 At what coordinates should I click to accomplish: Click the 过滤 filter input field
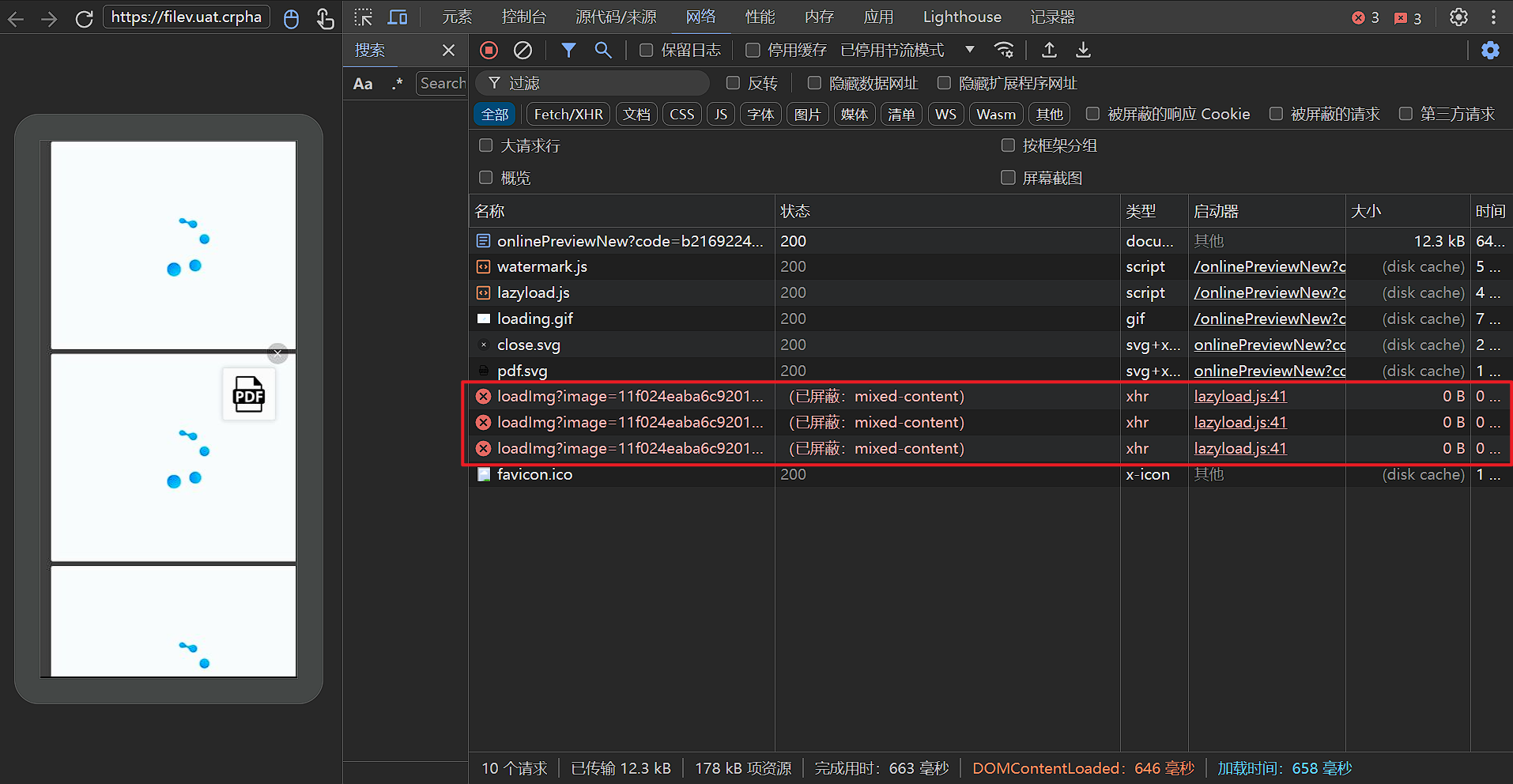coord(593,83)
